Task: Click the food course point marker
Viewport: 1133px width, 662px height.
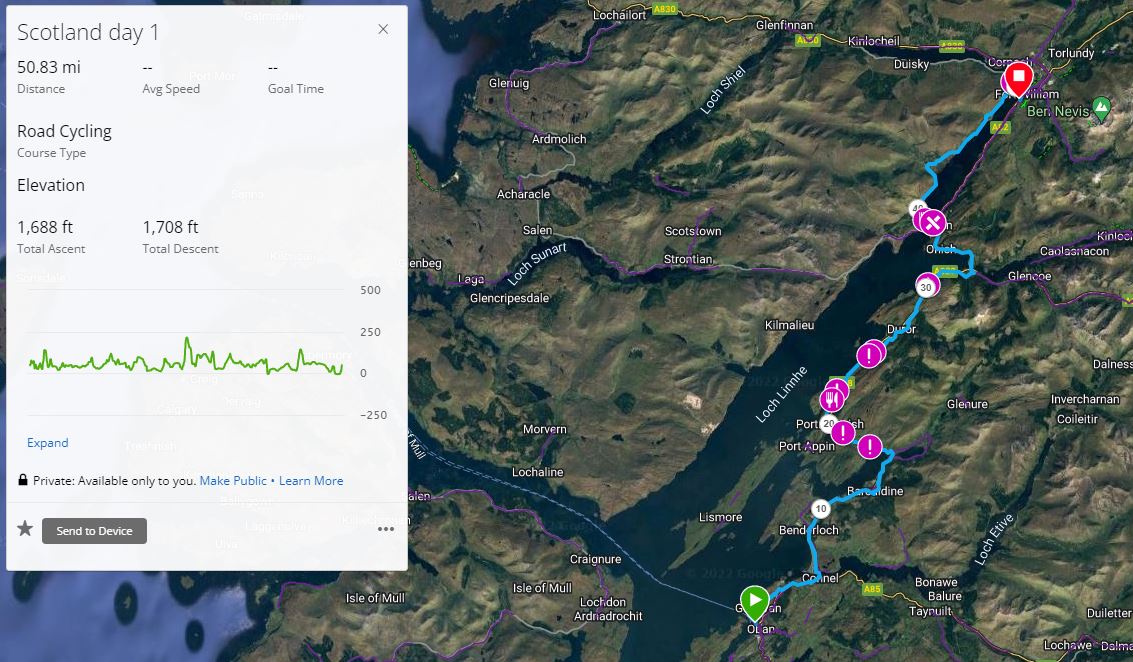Action: pyautogui.click(x=832, y=400)
